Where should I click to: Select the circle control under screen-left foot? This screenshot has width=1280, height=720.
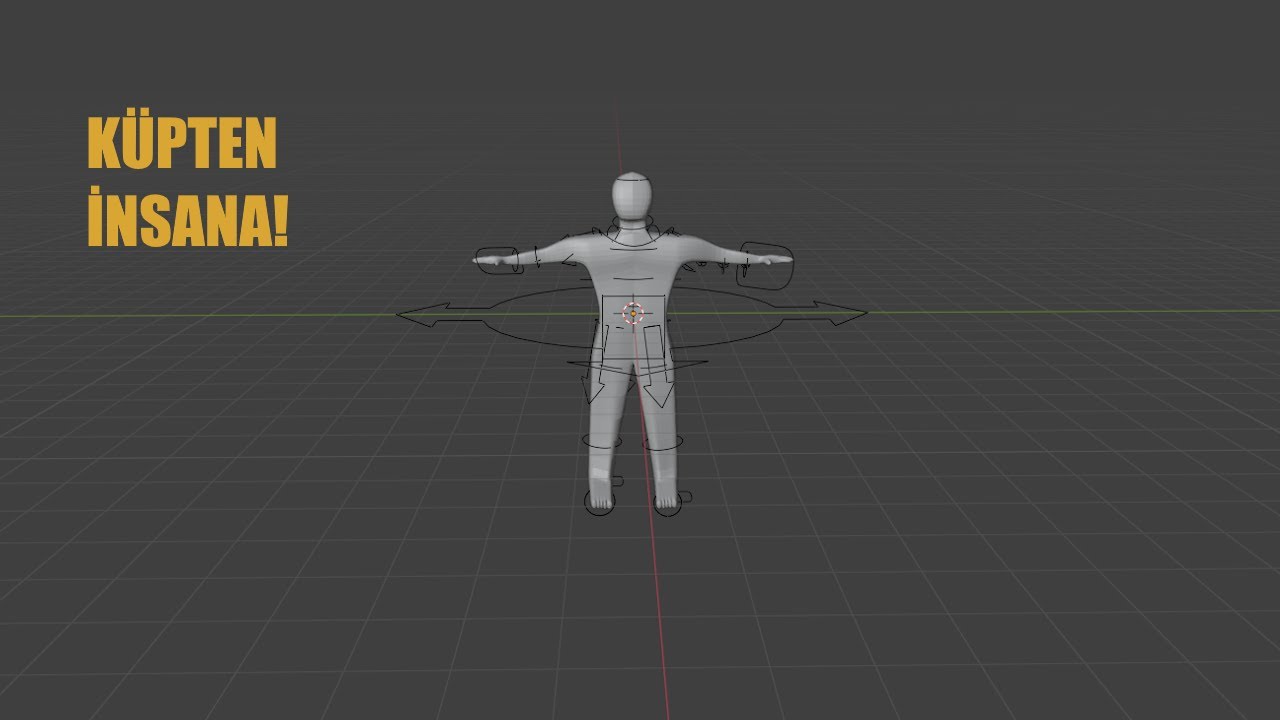tap(598, 503)
